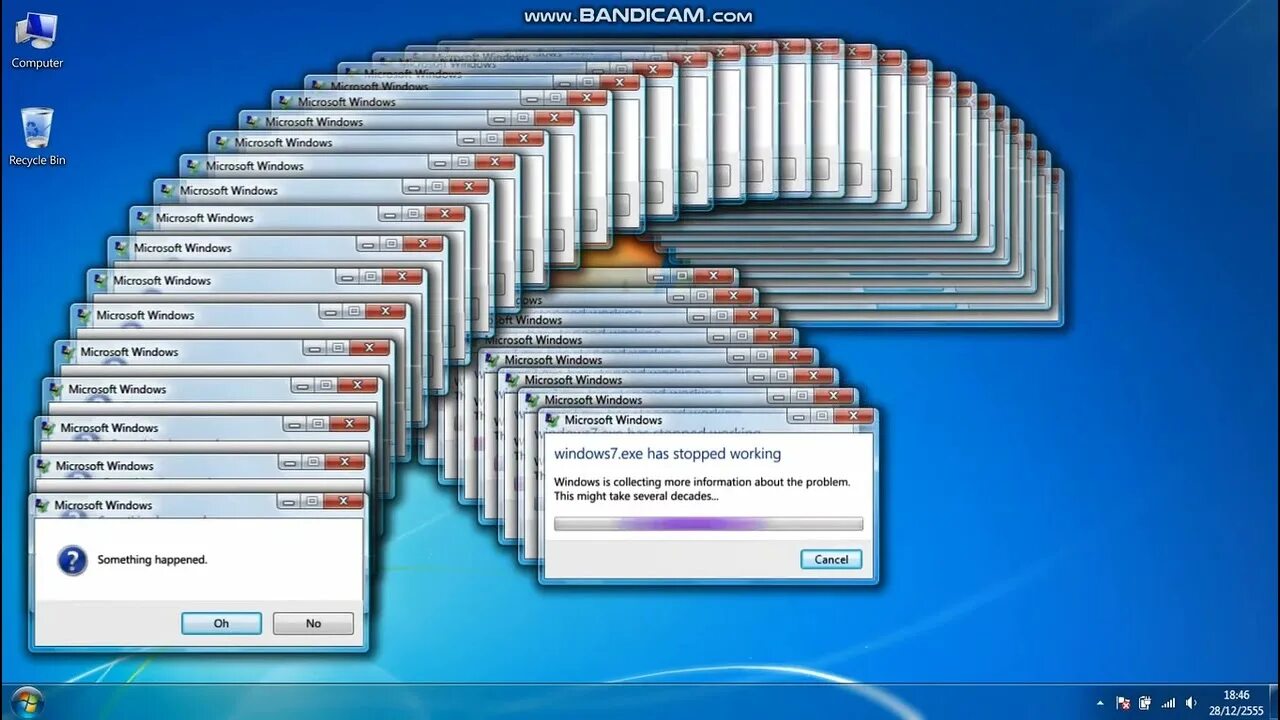The height and width of the screenshot is (720, 1280).
Task: Open the network signal bars tray icon
Action: (x=1168, y=703)
